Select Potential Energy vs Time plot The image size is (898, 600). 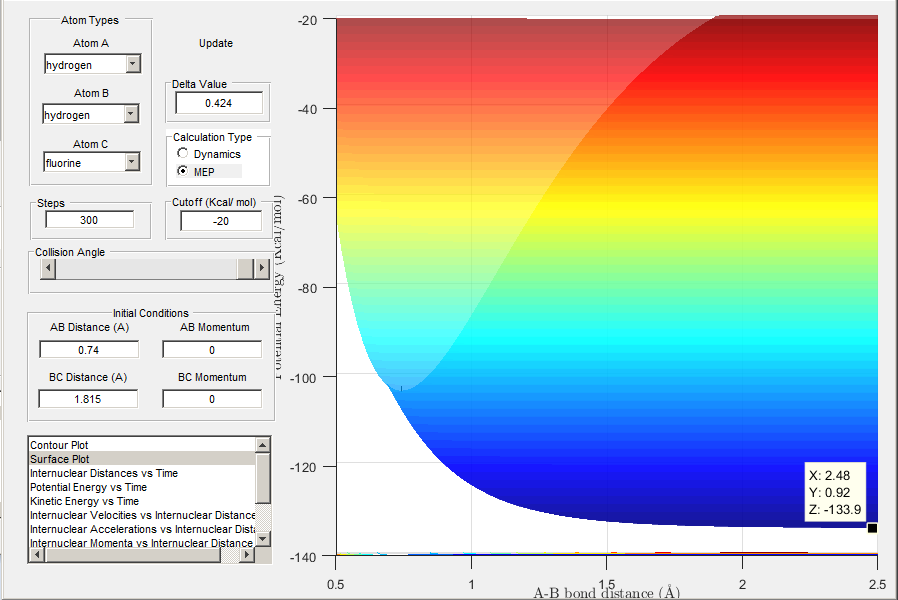click(88, 487)
